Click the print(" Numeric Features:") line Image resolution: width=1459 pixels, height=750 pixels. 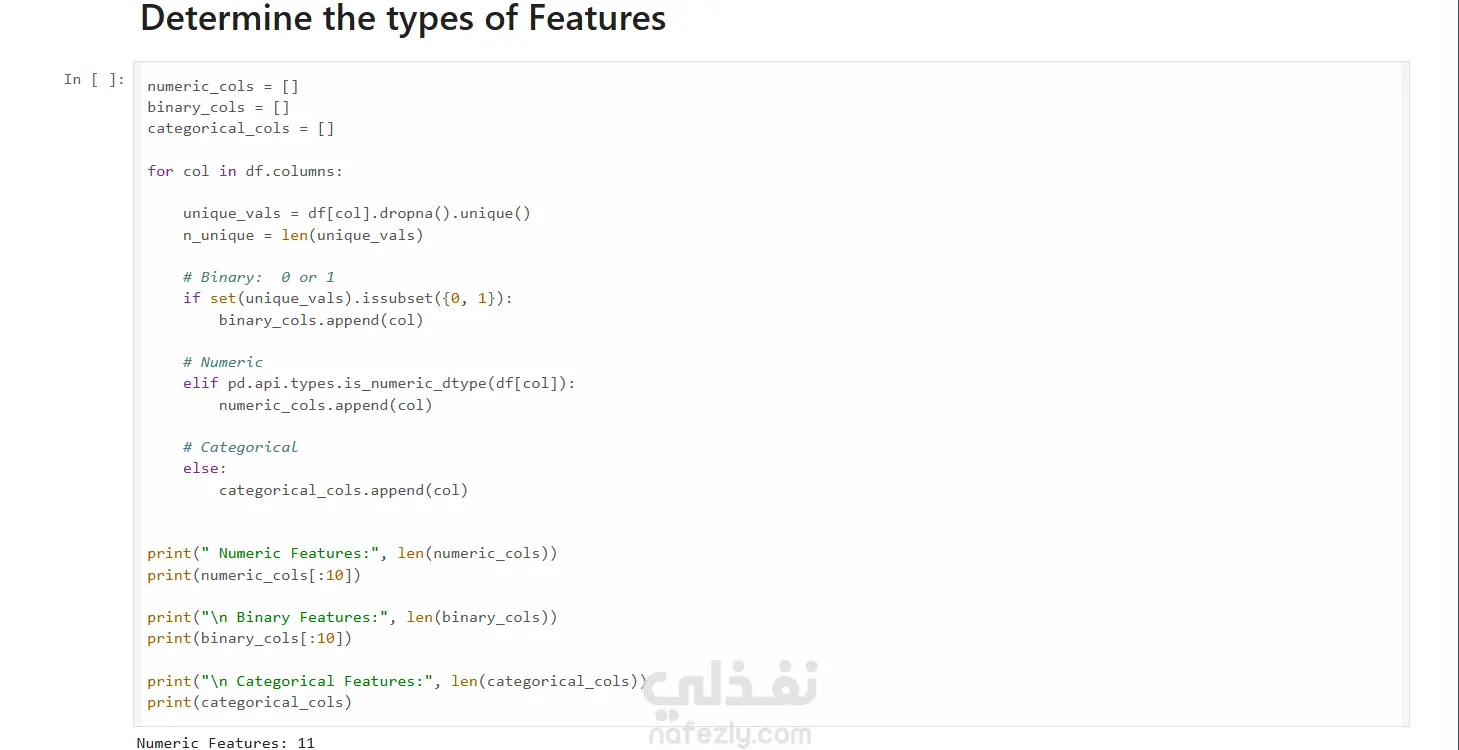[353, 553]
